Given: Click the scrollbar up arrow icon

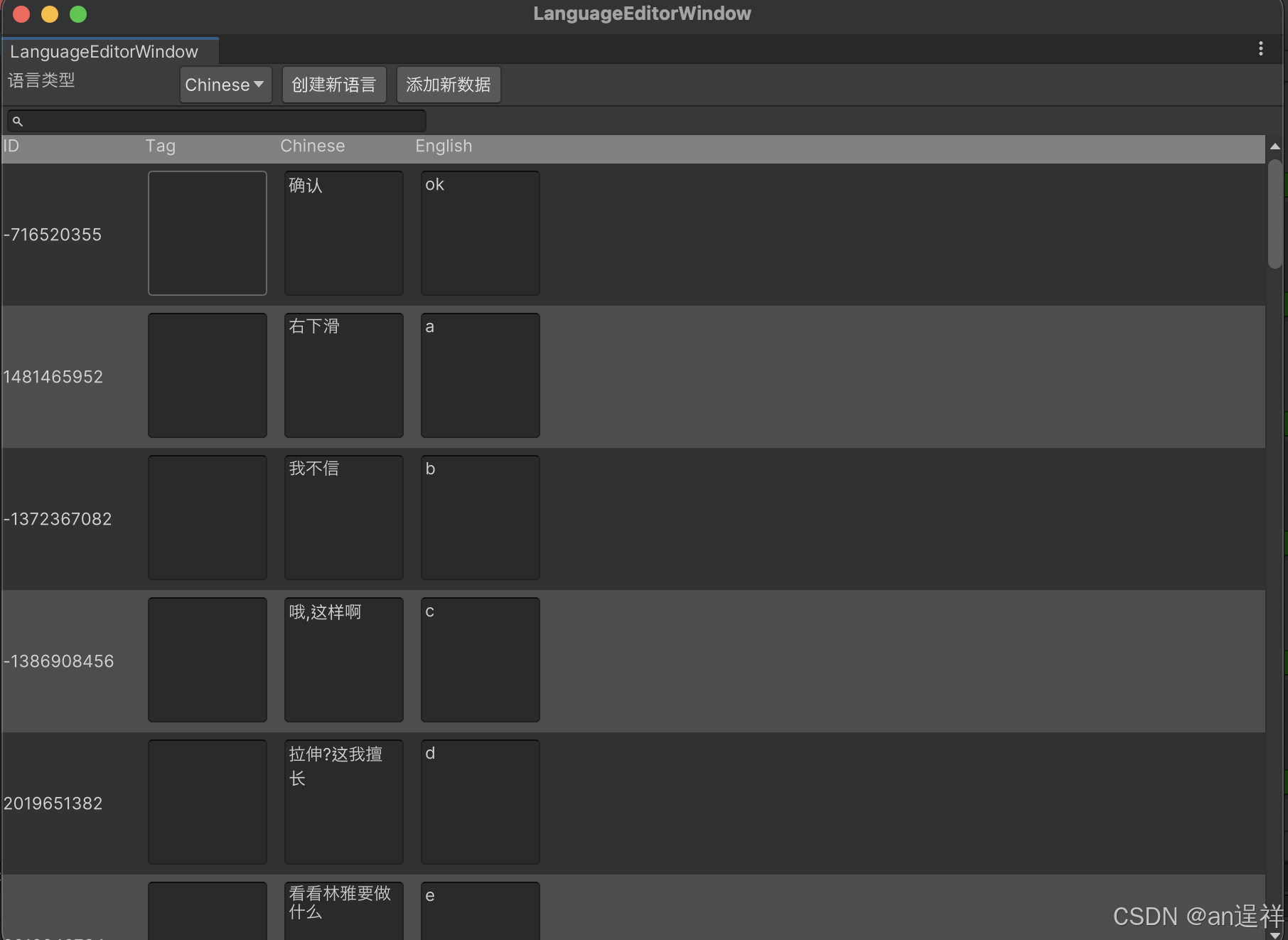Looking at the screenshot, I should tap(1275, 146).
